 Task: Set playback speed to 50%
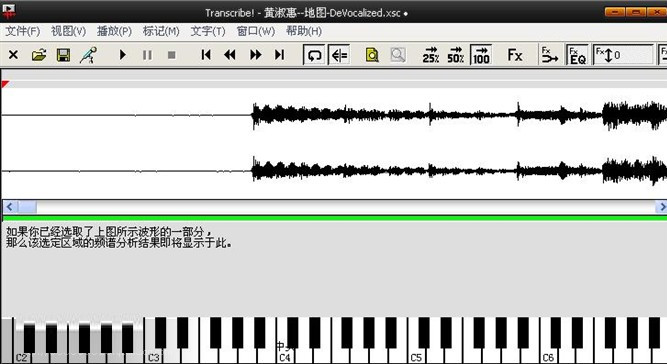(456, 55)
